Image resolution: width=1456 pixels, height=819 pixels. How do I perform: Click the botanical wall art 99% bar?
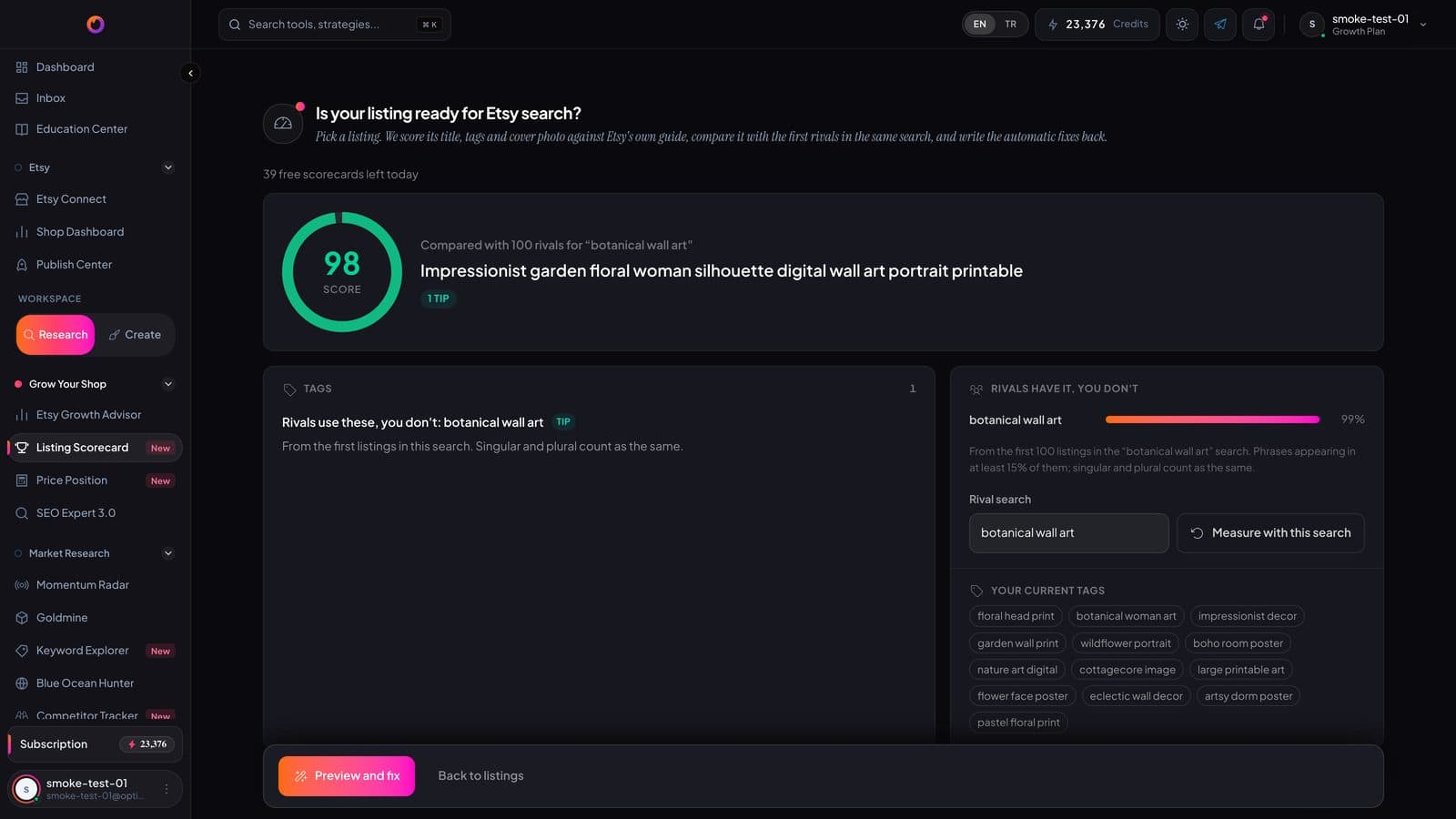pyautogui.click(x=1212, y=420)
